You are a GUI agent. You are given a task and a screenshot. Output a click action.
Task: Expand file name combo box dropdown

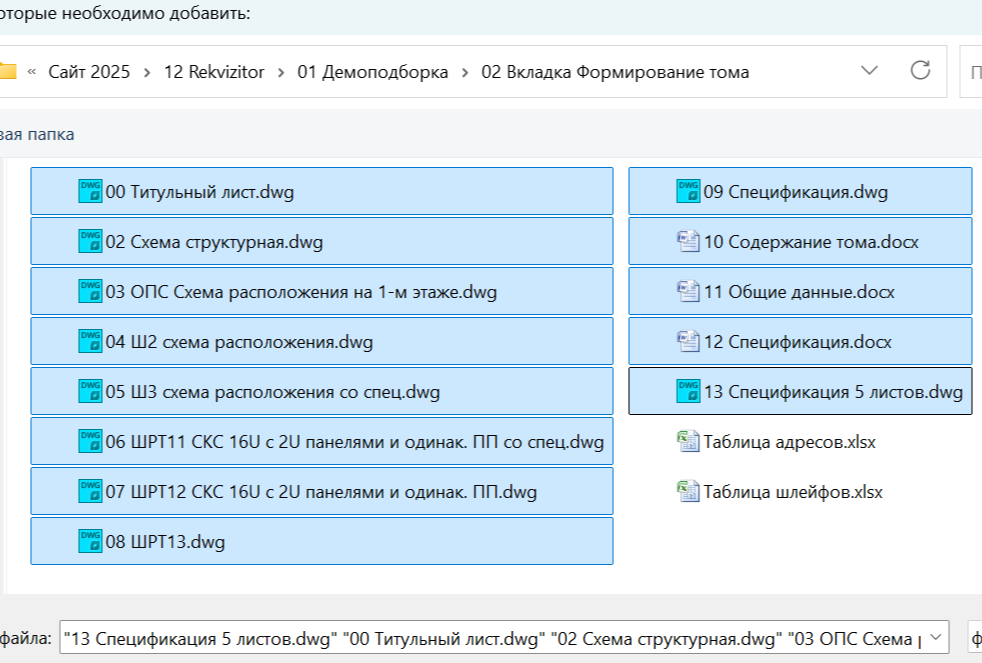(x=936, y=637)
